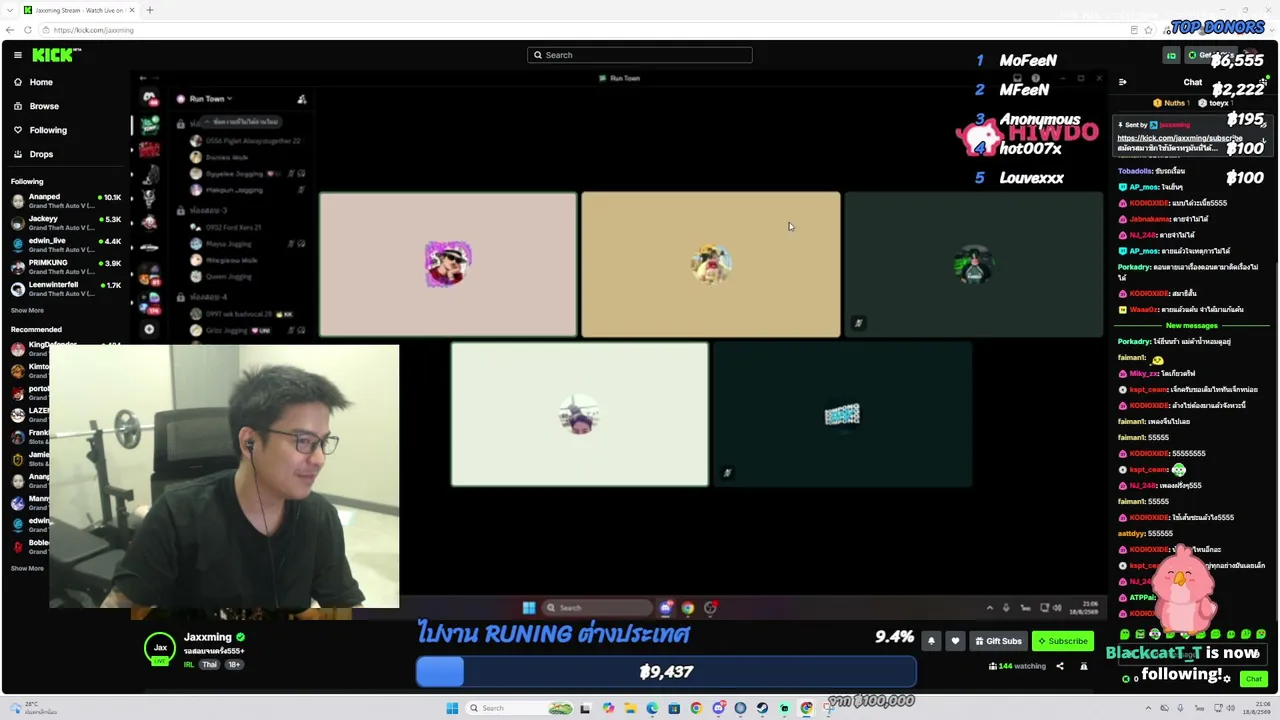Viewport: 1280px width, 720px height.
Task: Click the Windows Start button on taskbar
Action: coord(452,708)
